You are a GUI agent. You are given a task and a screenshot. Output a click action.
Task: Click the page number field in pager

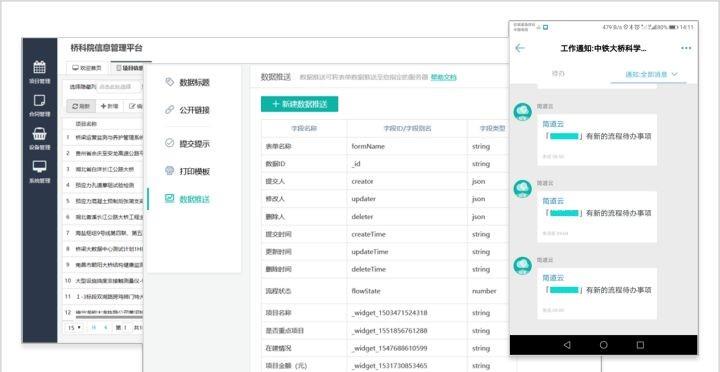pyautogui.click(x=124, y=328)
